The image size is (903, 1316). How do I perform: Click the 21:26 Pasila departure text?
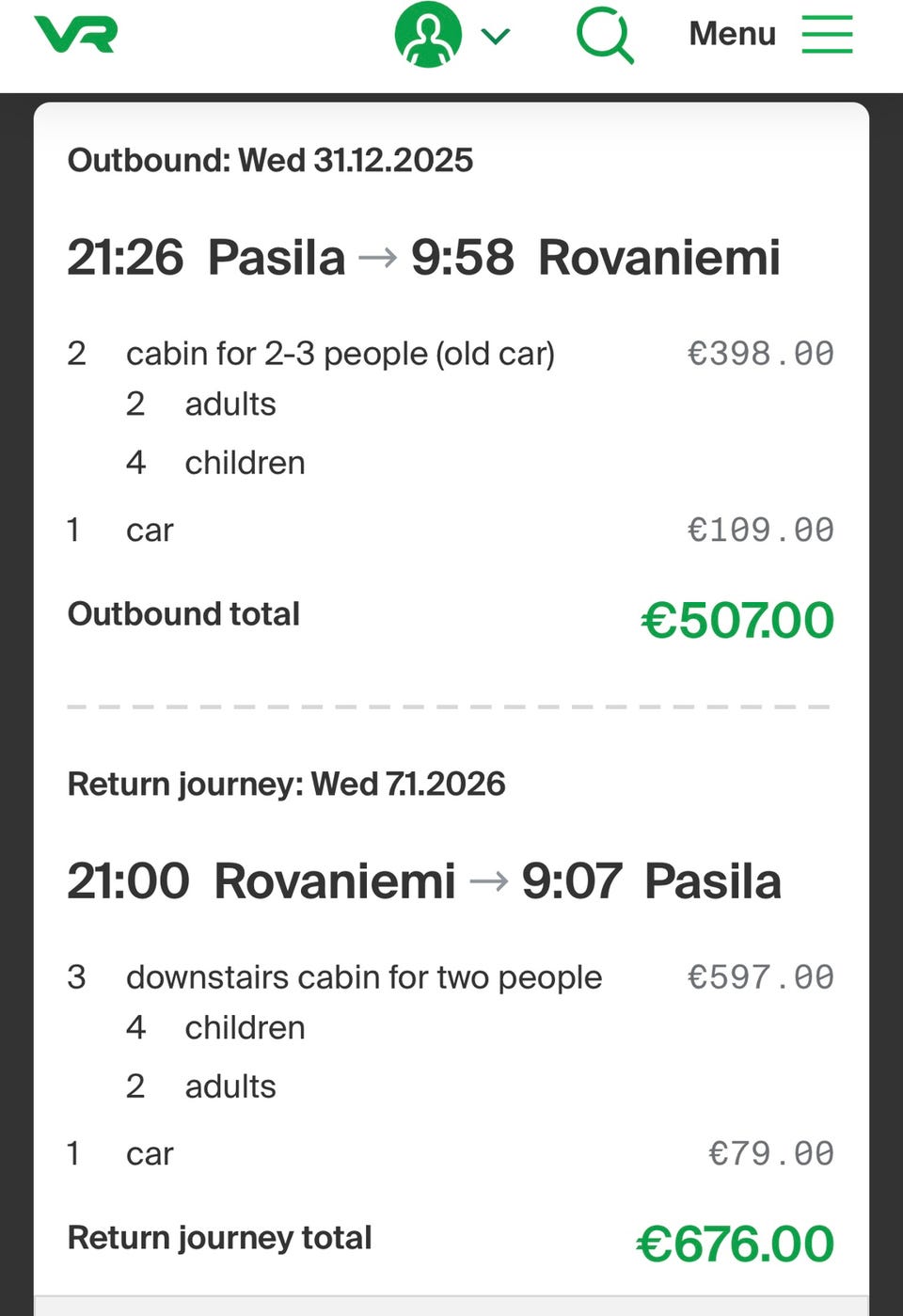(x=206, y=257)
